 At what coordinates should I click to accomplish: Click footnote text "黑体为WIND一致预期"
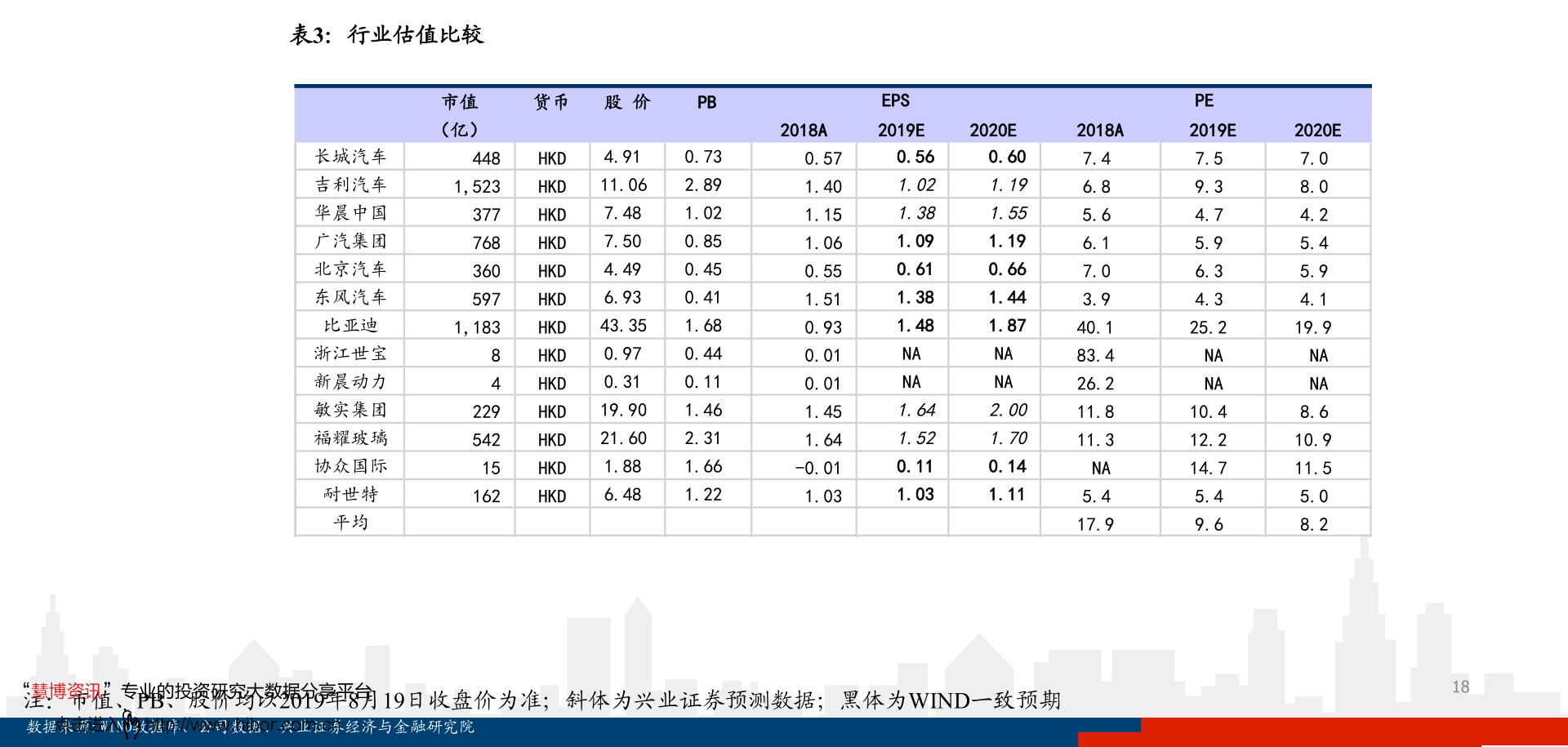click(951, 700)
